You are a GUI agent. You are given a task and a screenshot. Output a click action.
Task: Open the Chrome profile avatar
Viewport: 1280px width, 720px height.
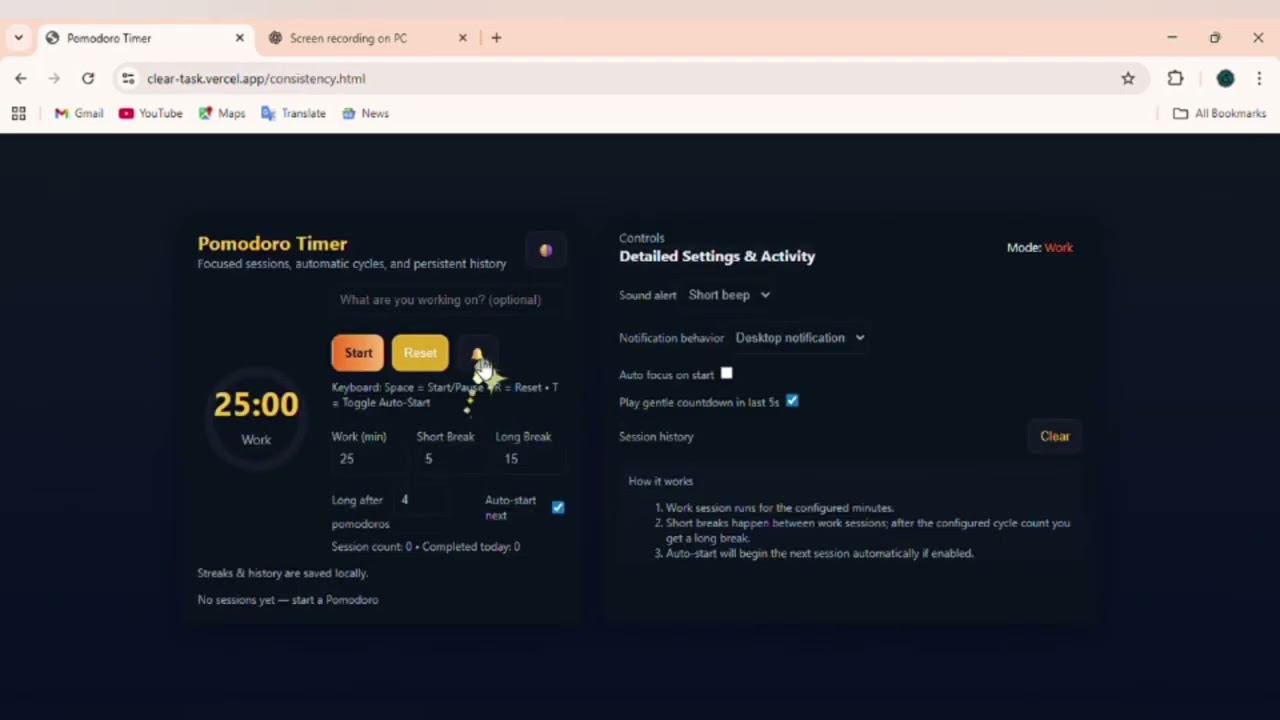(x=1226, y=78)
